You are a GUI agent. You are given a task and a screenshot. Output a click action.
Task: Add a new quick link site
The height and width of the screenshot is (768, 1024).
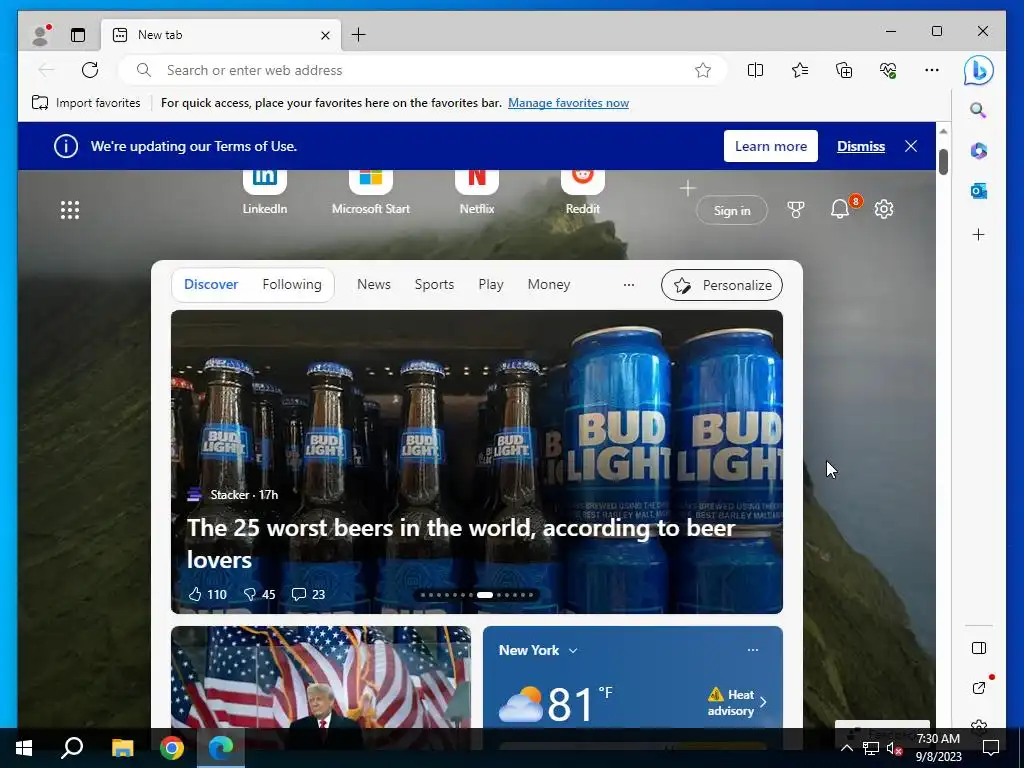pos(687,189)
